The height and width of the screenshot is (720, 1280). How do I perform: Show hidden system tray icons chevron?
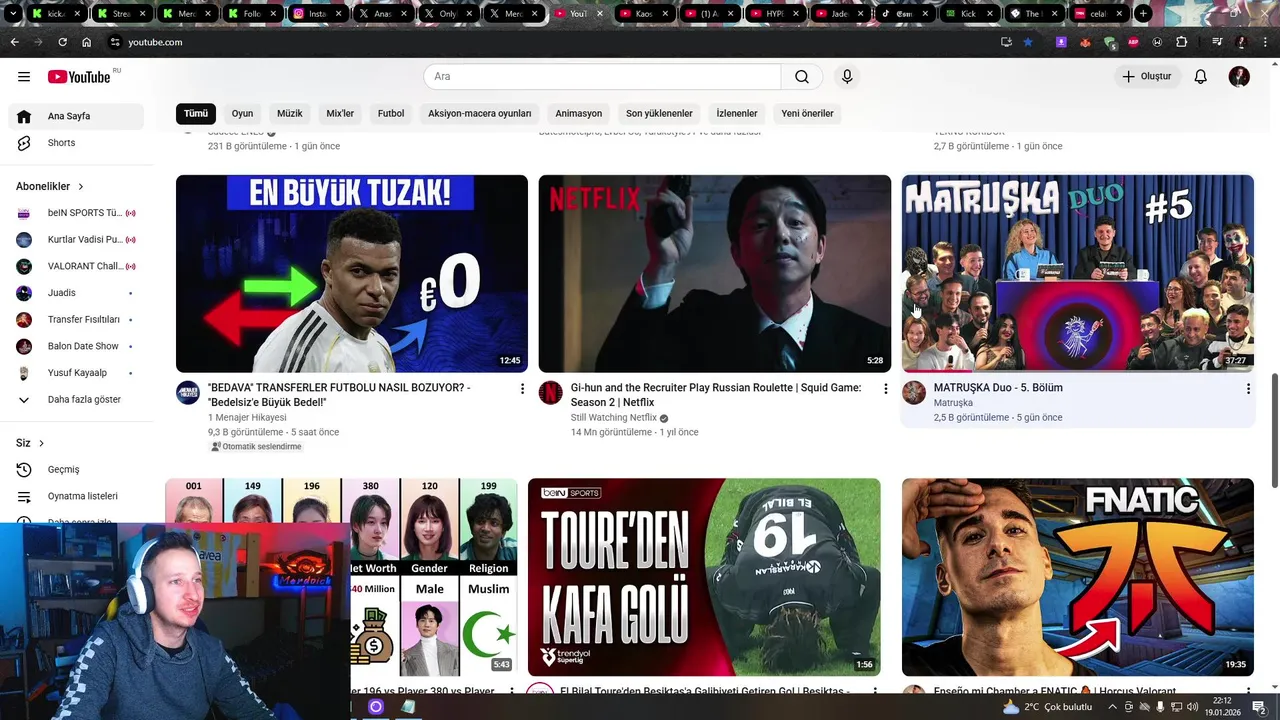click(1112, 707)
